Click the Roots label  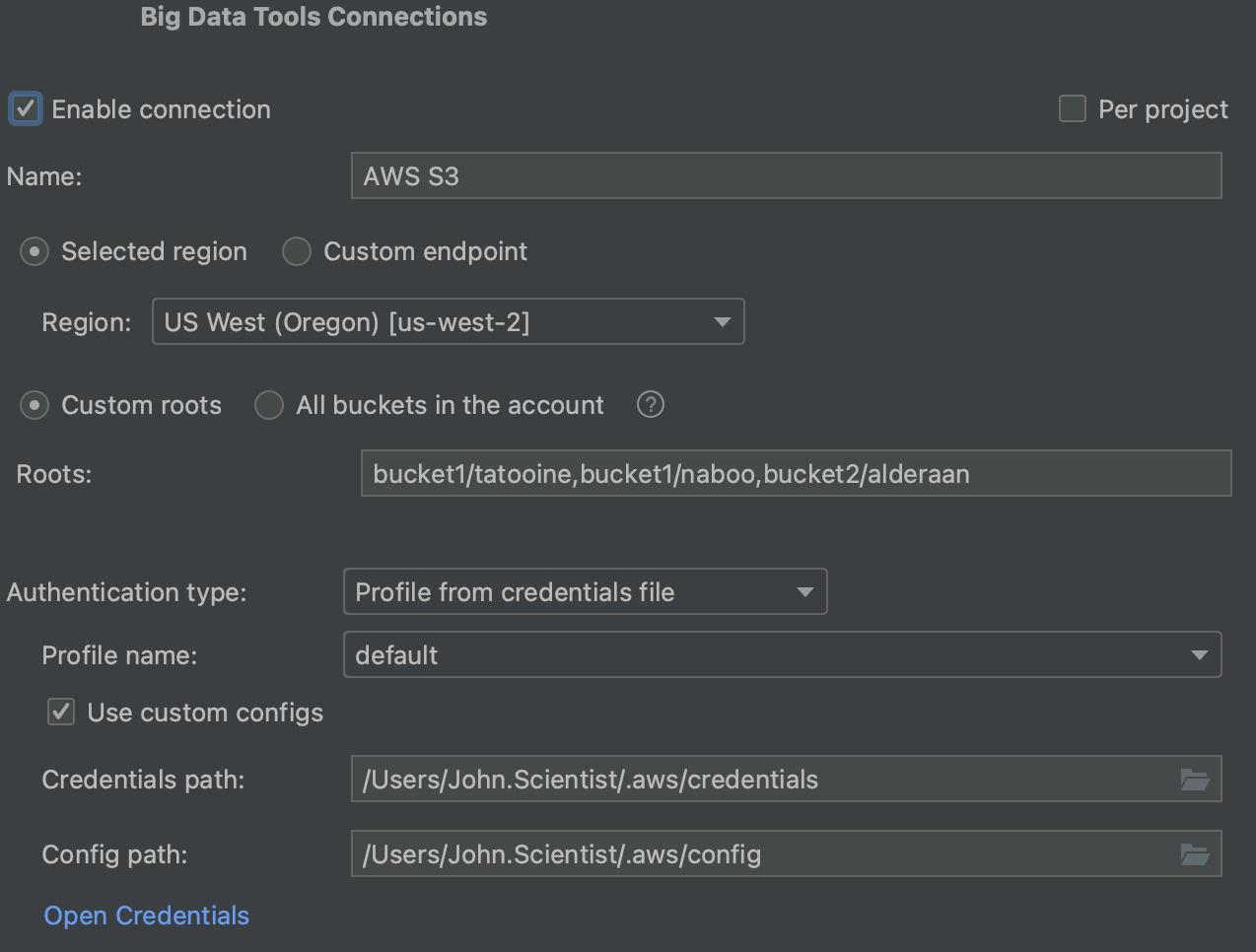point(54,474)
